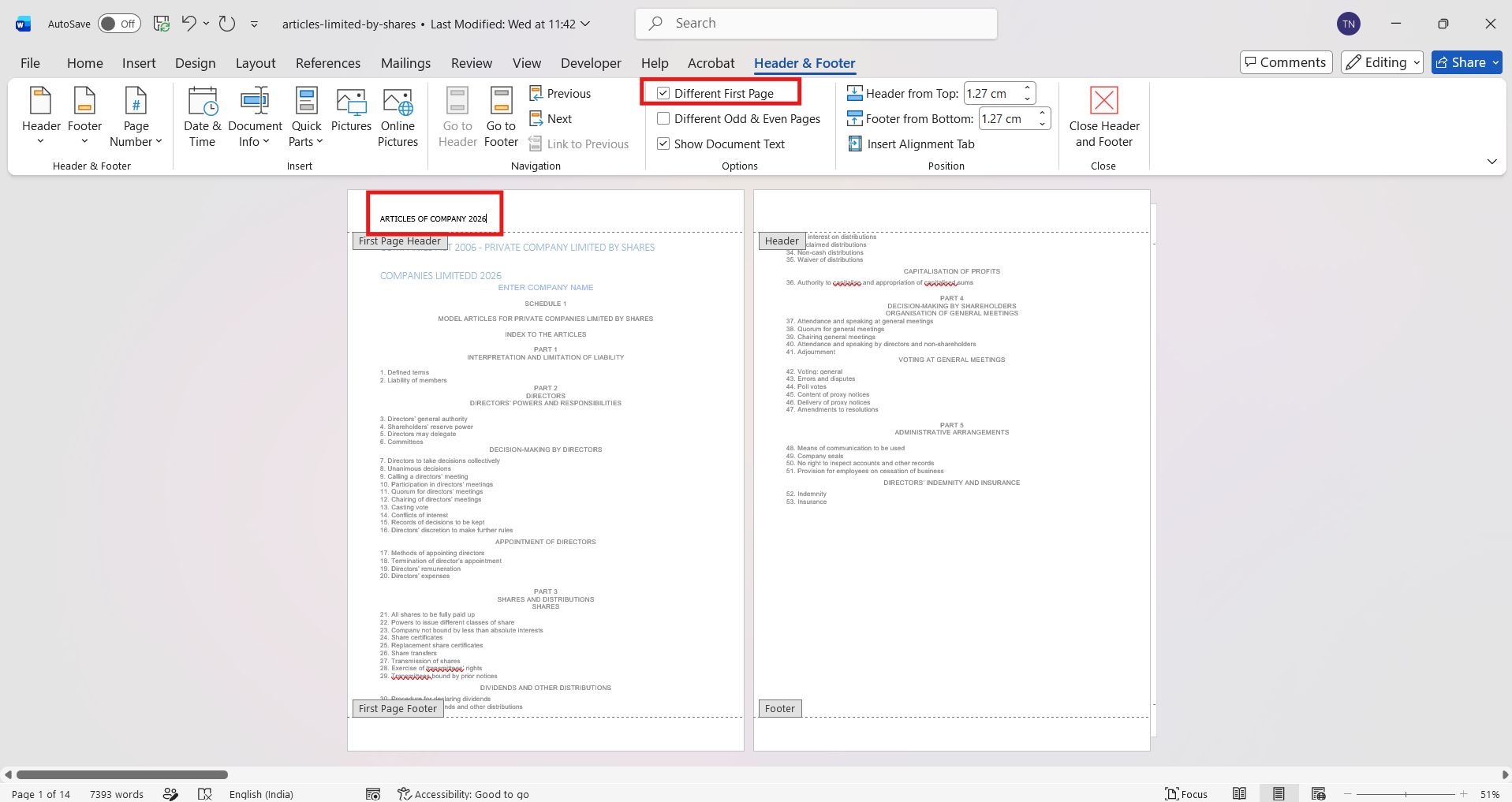Open the Review tab
This screenshot has height=802, width=1512.
click(x=472, y=63)
